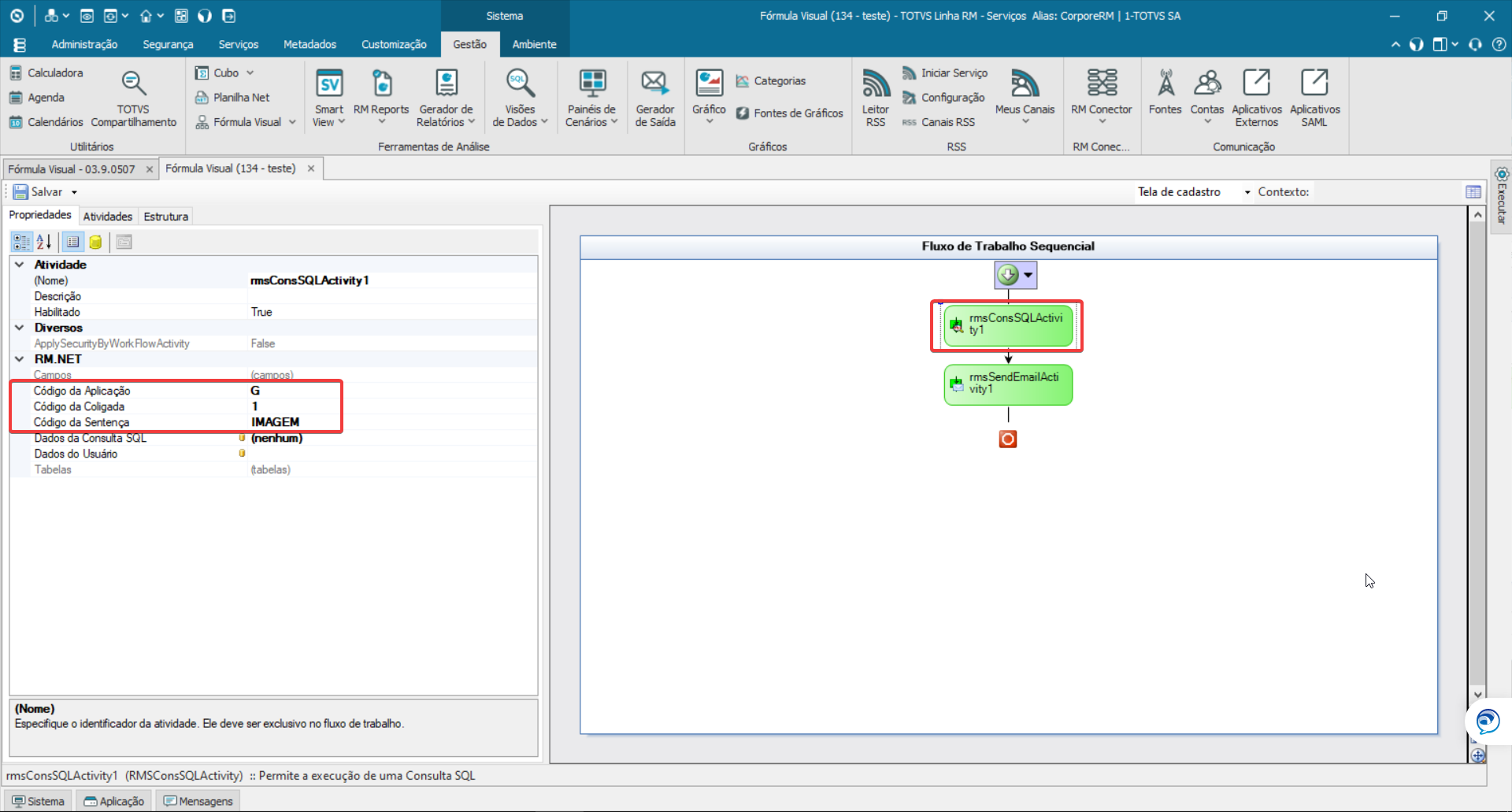Collapse the RM.NET property category

[20, 359]
